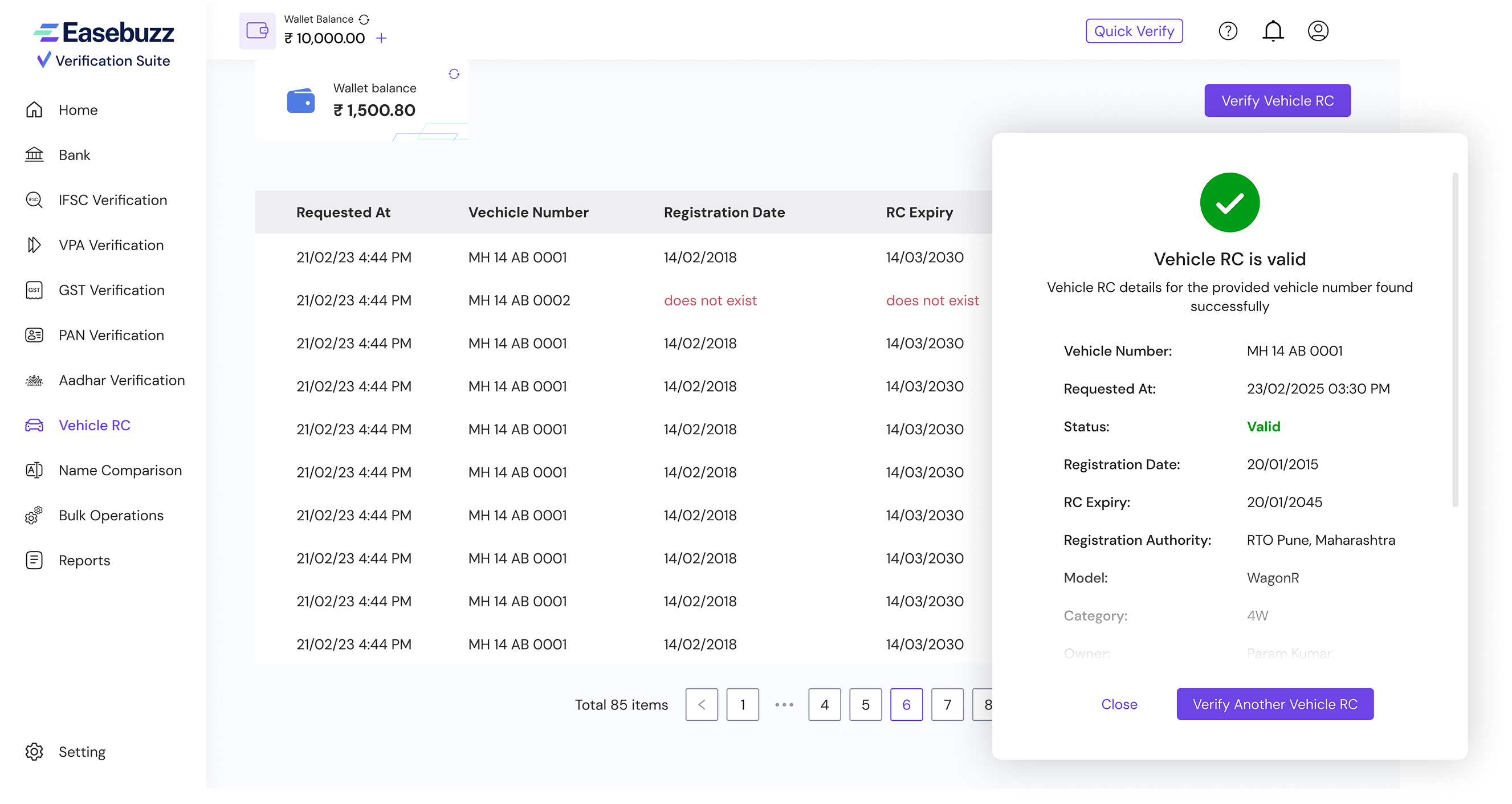Select the IFSC Verification magnifier icon
Screen dimensions: 1512x804
point(34,200)
